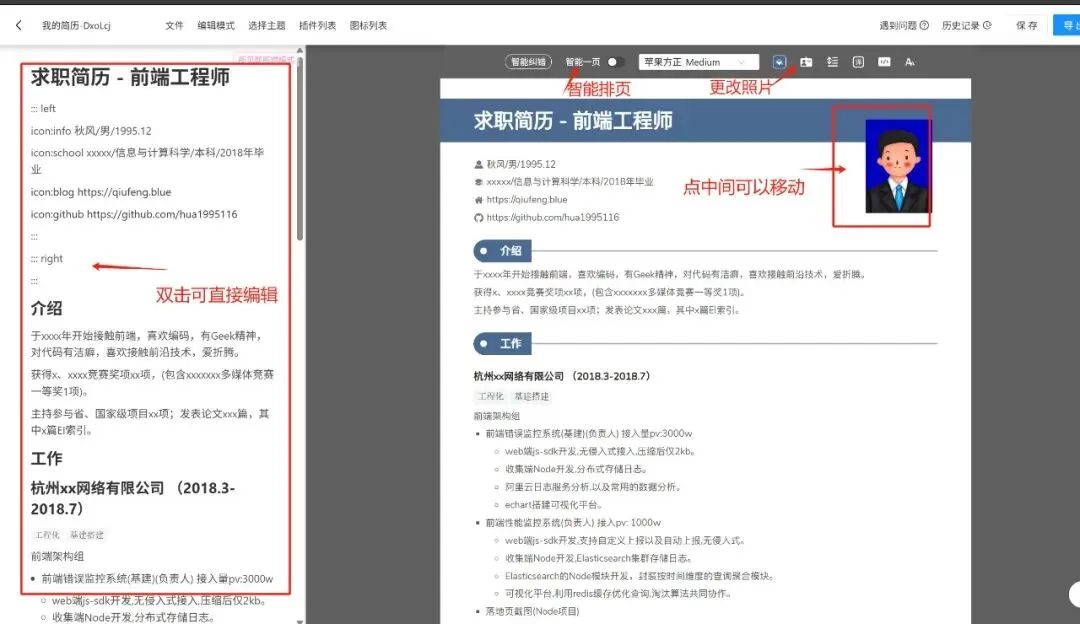
Task: Click the resume avatar photo
Action: pyautogui.click(x=897, y=166)
